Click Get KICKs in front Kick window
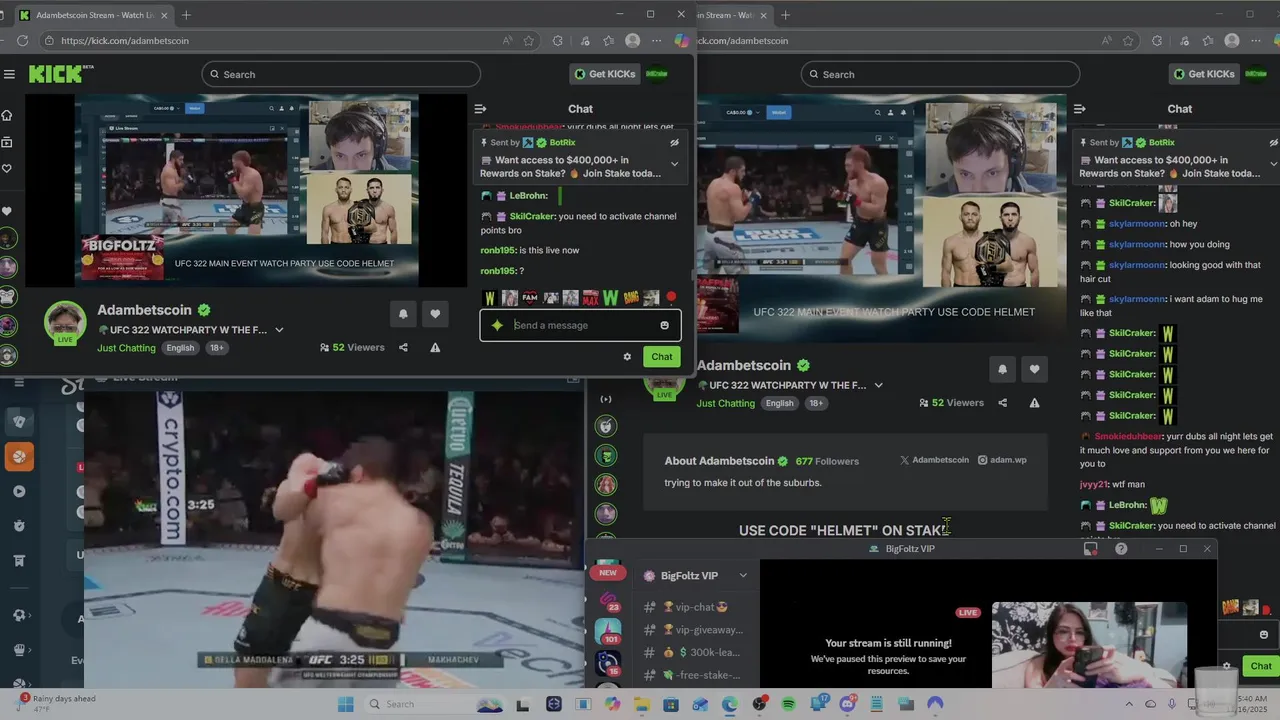The height and width of the screenshot is (720, 1280). coord(604,74)
